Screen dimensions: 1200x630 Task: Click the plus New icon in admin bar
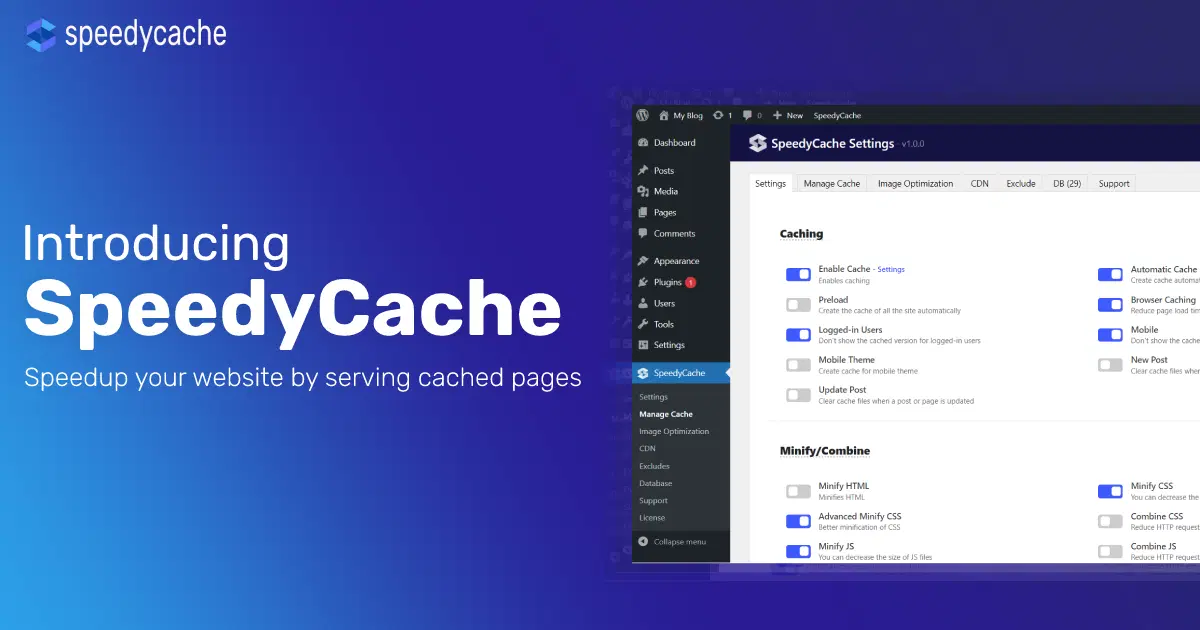click(x=778, y=116)
